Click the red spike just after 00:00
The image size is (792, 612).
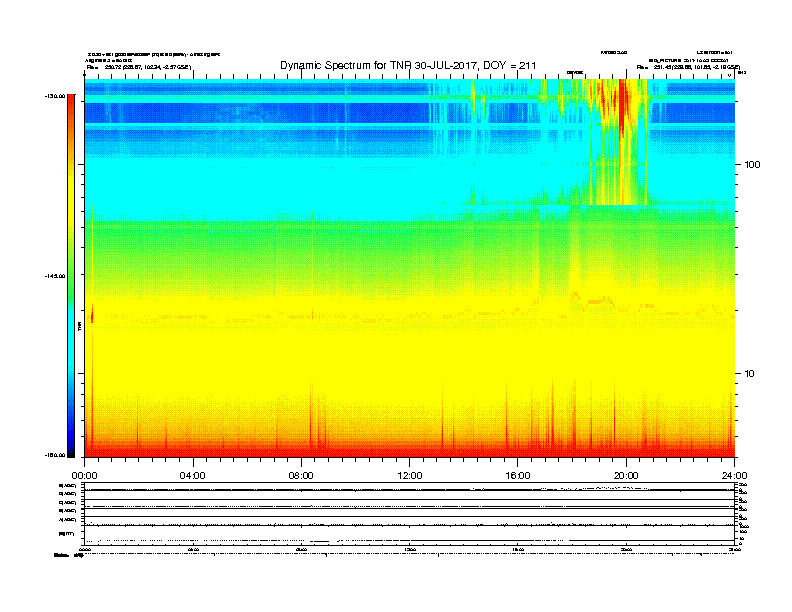[92, 316]
